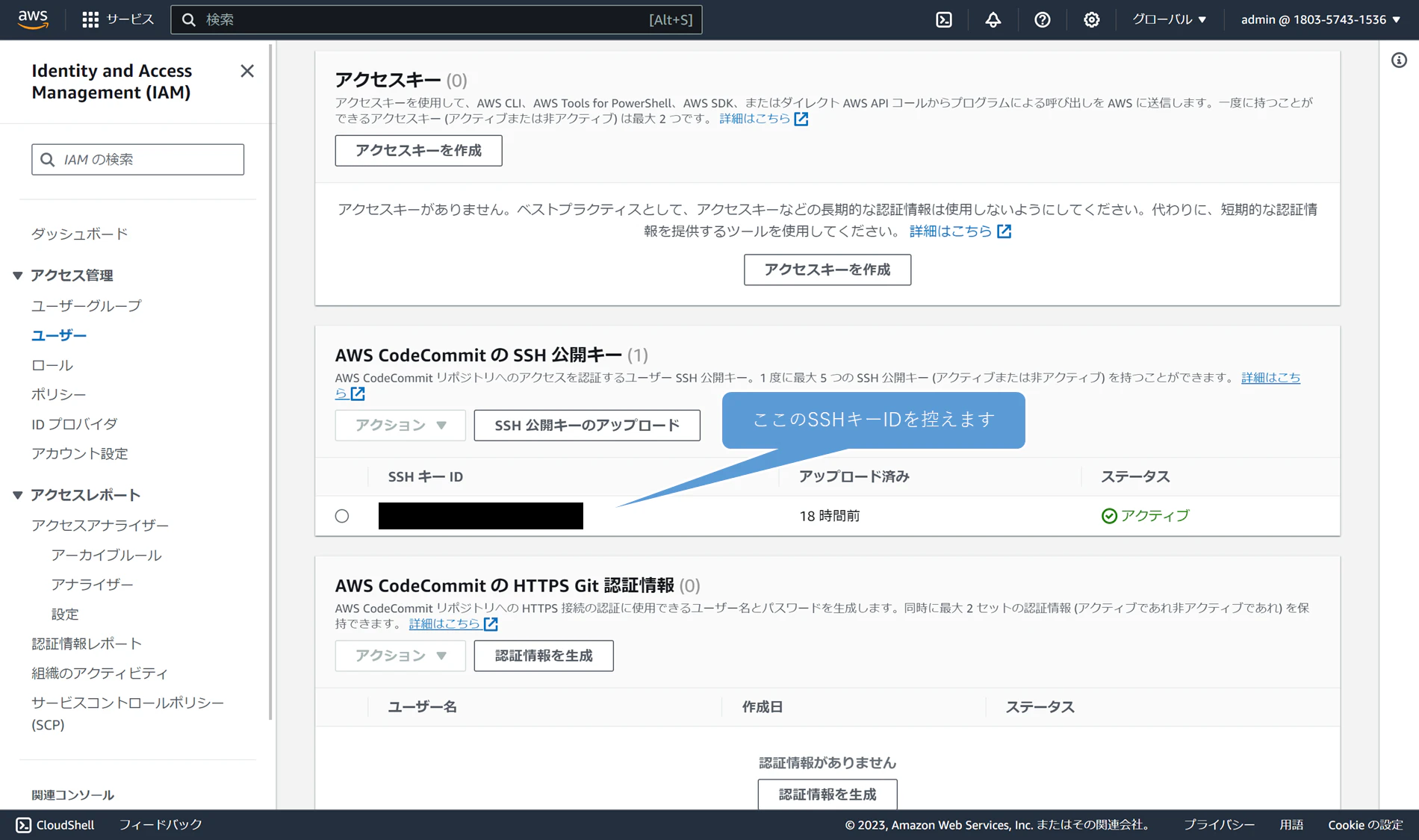1419x840 pixels.
Task: Open the 詳細はこちら link for access keys
Action: point(755,119)
